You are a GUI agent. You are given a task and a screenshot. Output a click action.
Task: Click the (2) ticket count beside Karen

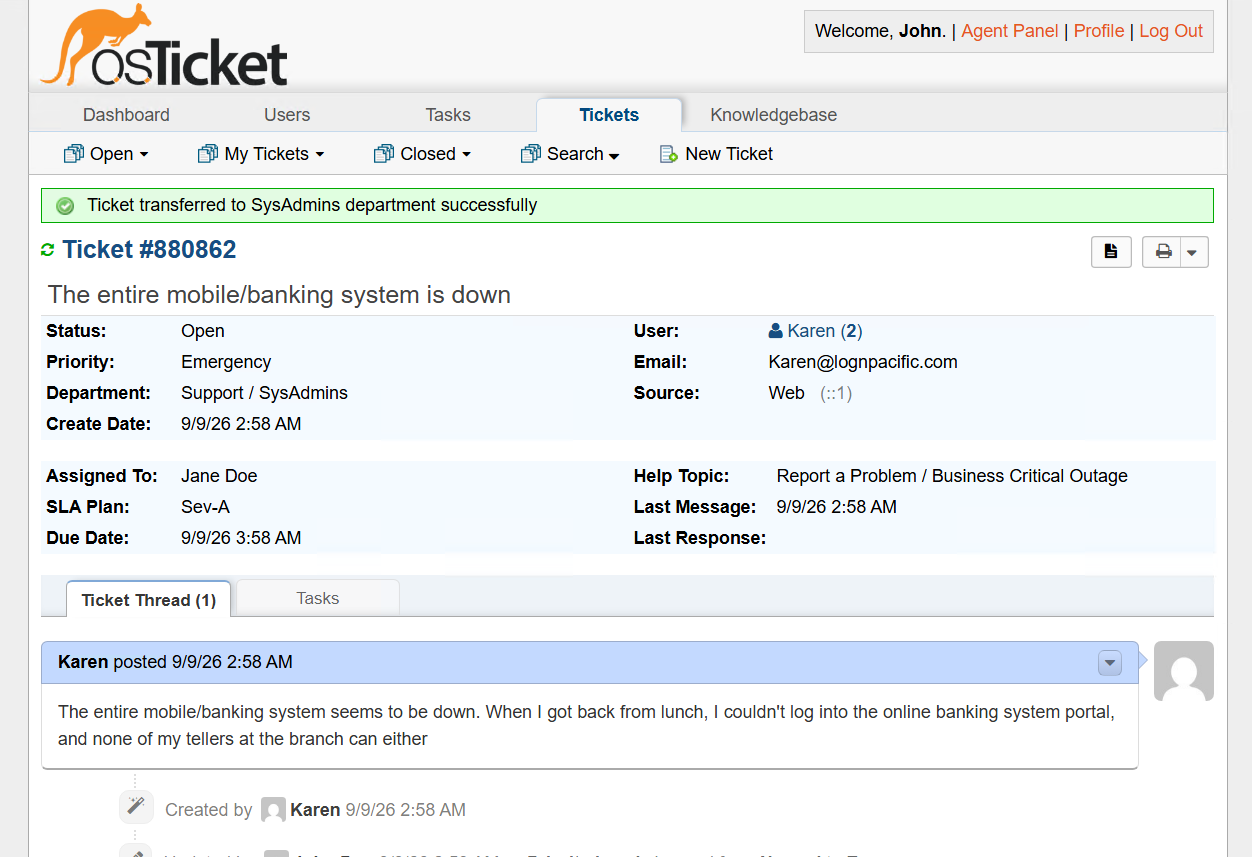point(851,331)
